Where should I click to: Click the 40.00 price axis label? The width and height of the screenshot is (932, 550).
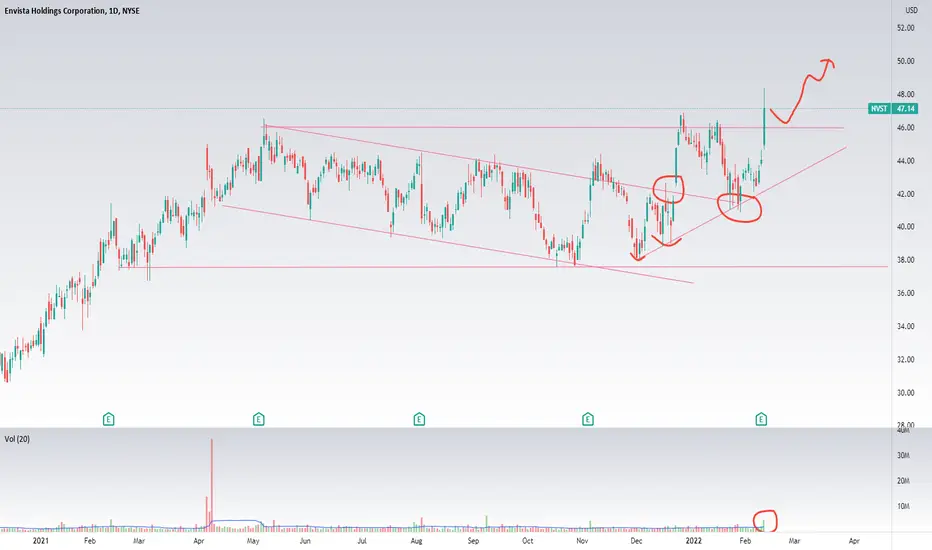click(906, 227)
